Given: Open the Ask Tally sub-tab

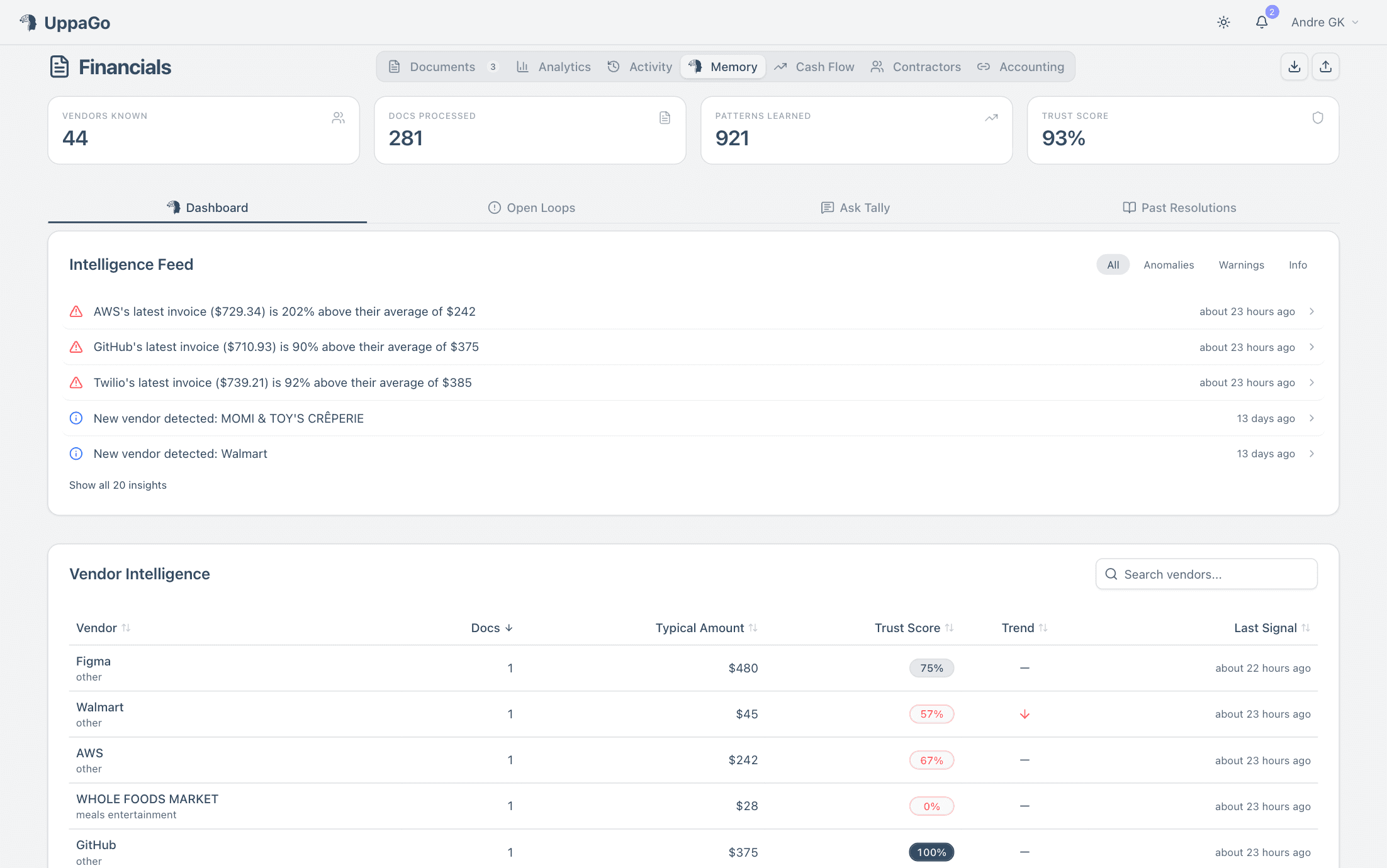Looking at the screenshot, I should coord(855,208).
